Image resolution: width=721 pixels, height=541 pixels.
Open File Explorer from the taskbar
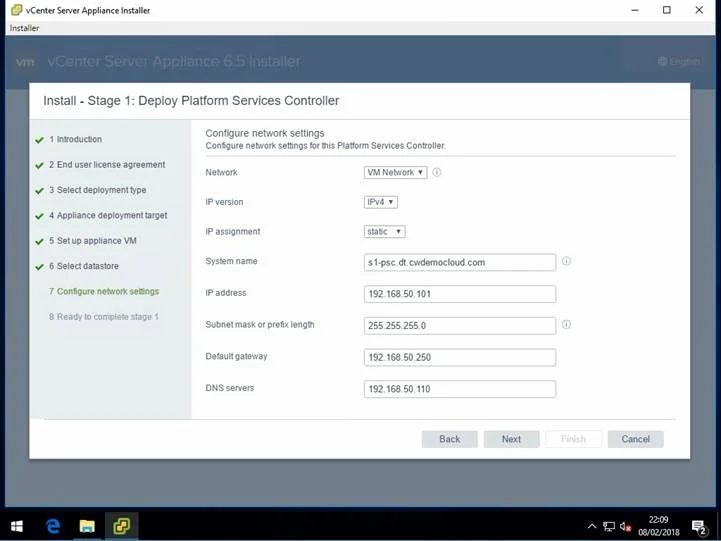[x=87, y=526]
